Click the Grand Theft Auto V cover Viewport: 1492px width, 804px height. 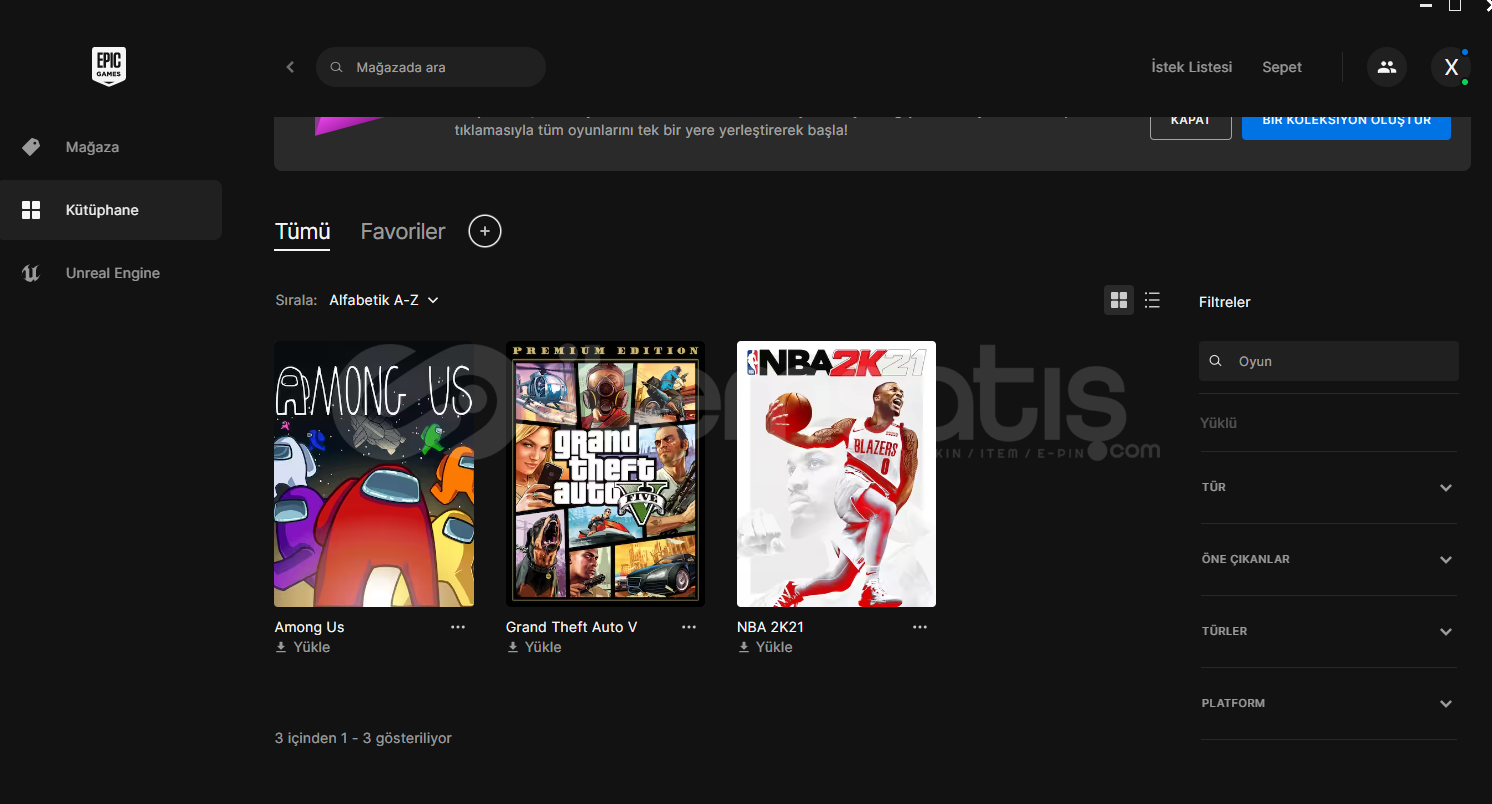pyautogui.click(x=605, y=474)
